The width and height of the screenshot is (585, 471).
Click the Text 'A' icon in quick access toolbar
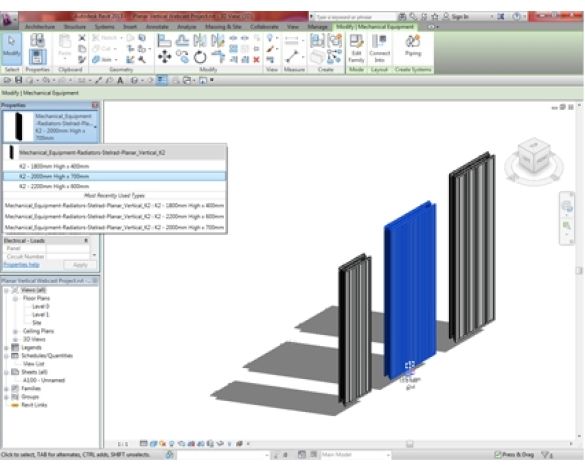tap(120, 80)
